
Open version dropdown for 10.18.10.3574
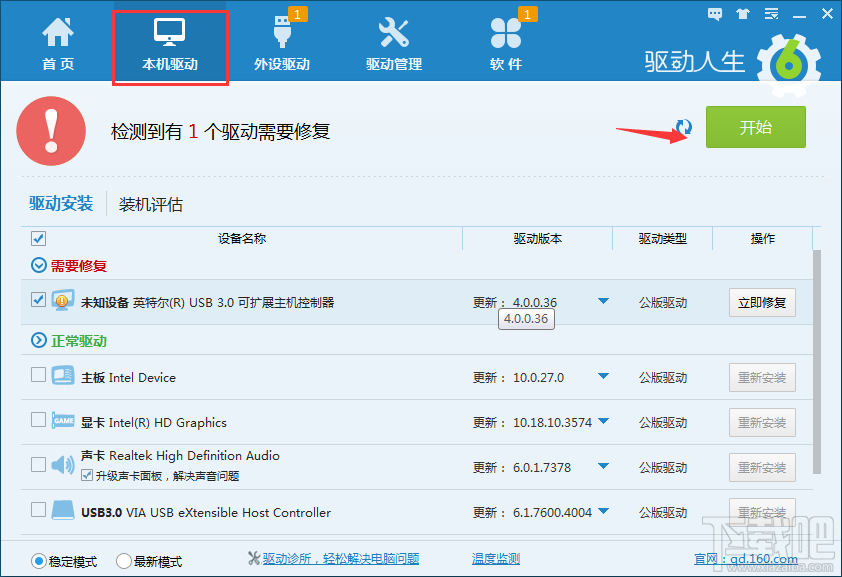click(603, 421)
